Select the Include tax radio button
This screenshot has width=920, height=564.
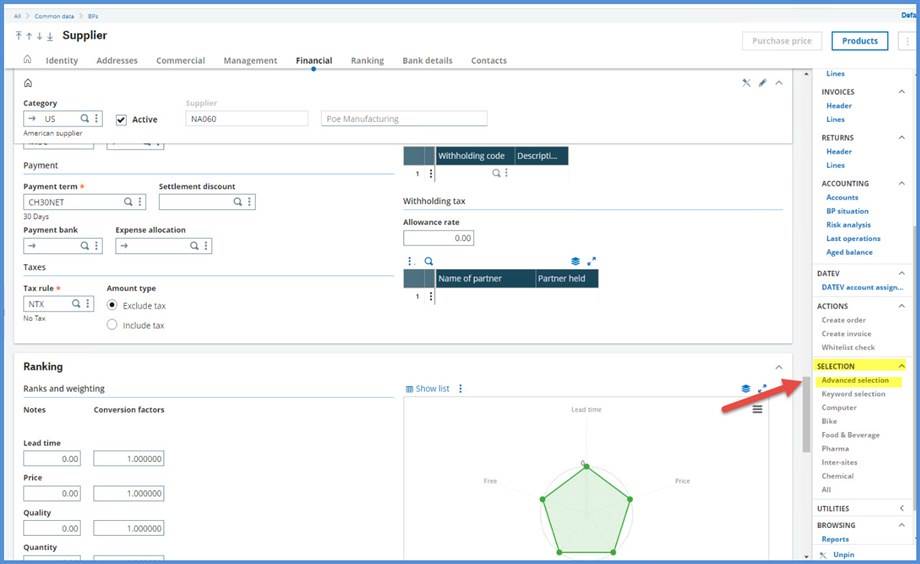[x=112, y=325]
